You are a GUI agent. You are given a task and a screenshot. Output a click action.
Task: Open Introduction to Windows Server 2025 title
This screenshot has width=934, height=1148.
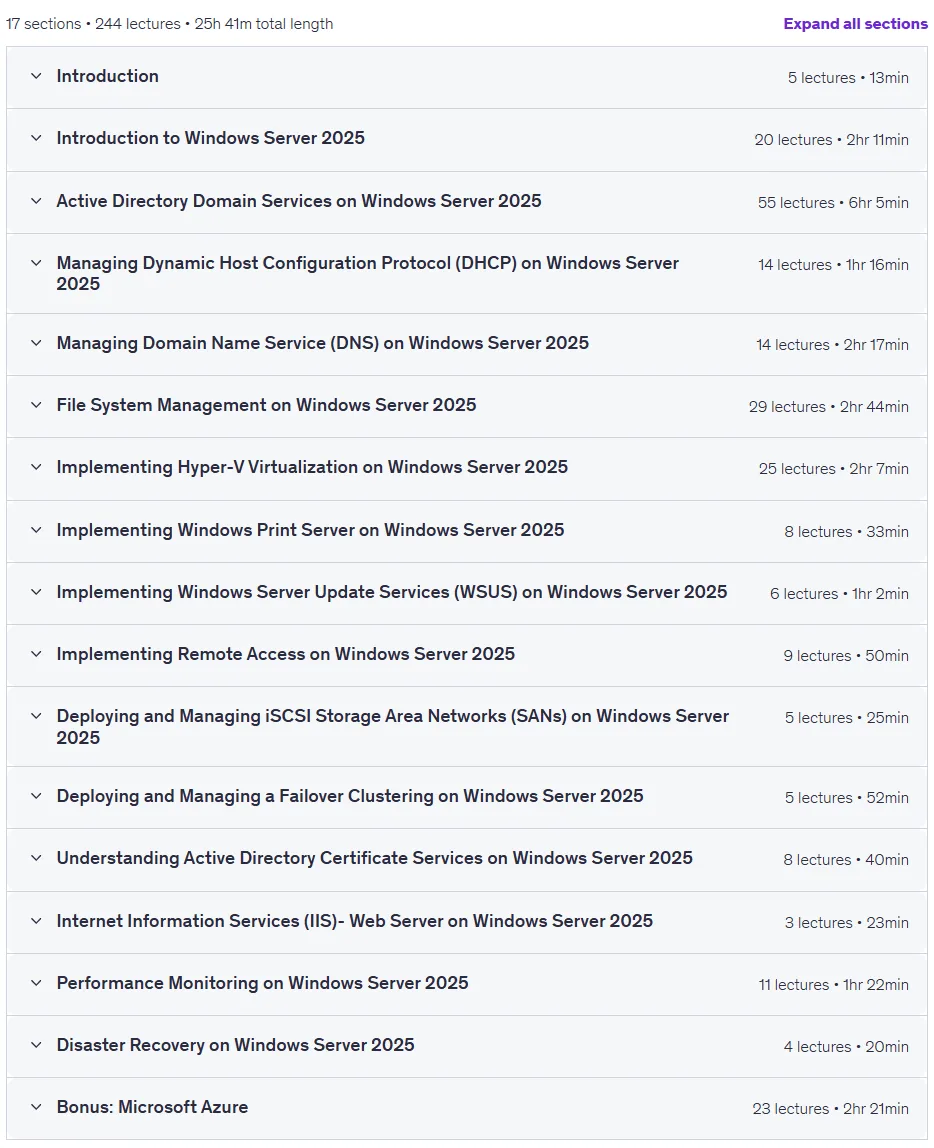pyautogui.click(x=211, y=138)
